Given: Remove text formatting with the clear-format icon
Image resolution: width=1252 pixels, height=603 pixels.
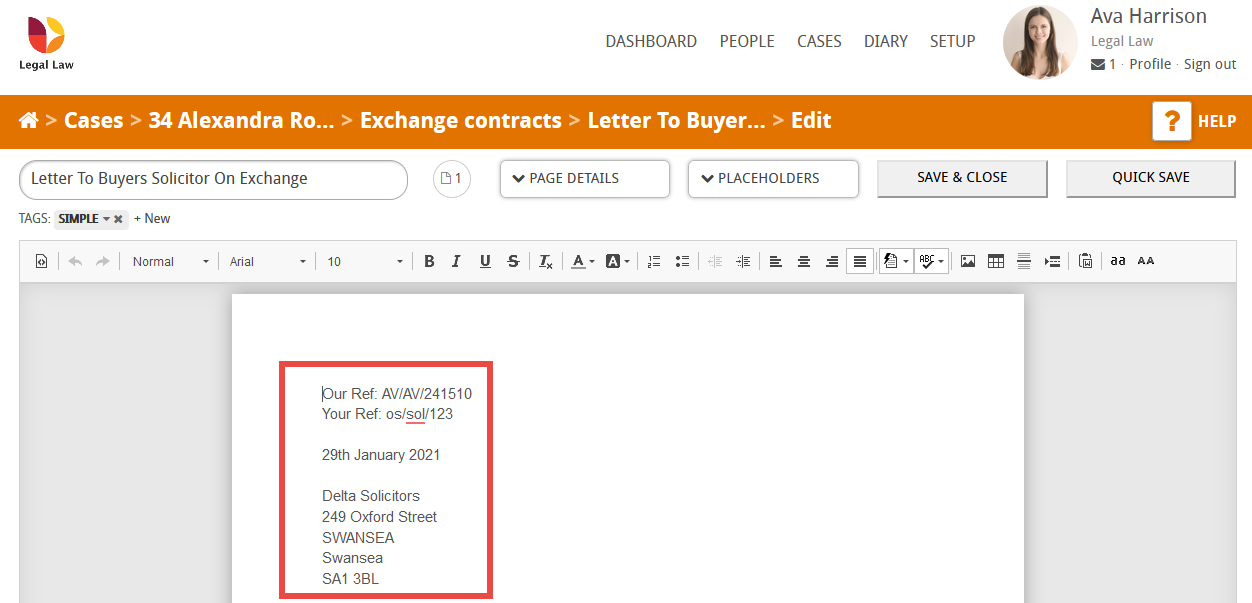Looking at the screenshot, I should click(x=545, y=261).
